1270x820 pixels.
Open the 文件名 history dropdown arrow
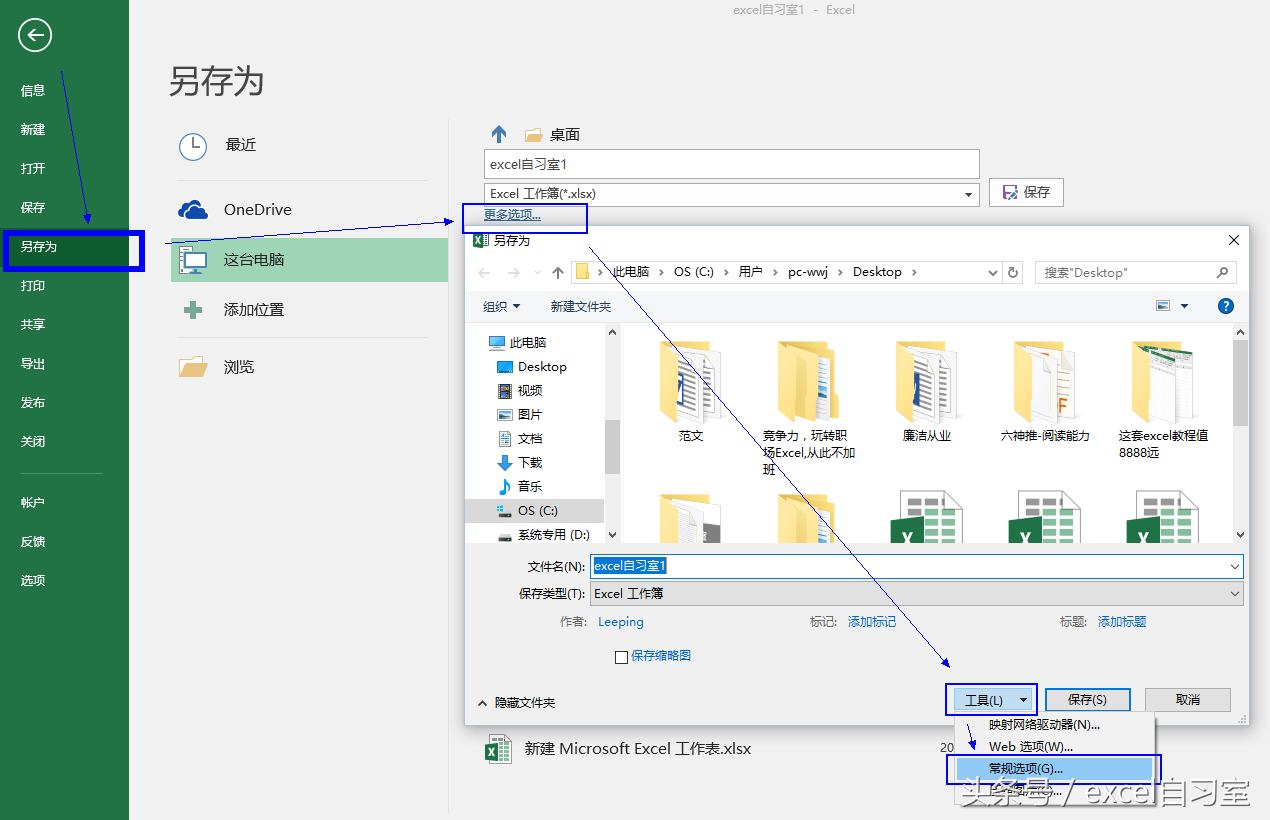pyautogui.click(x=1235, y=566)
